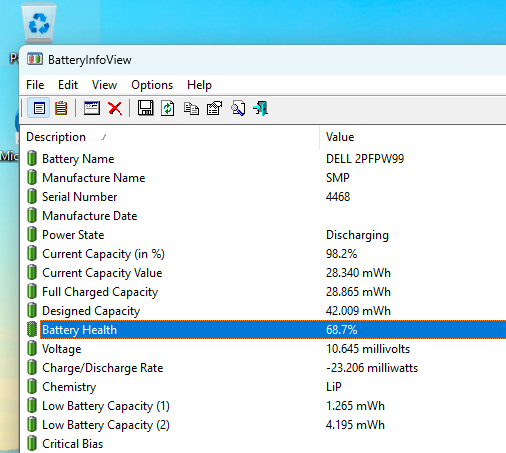
Task: Select the Serial Number row label
Action: (80, 197)
